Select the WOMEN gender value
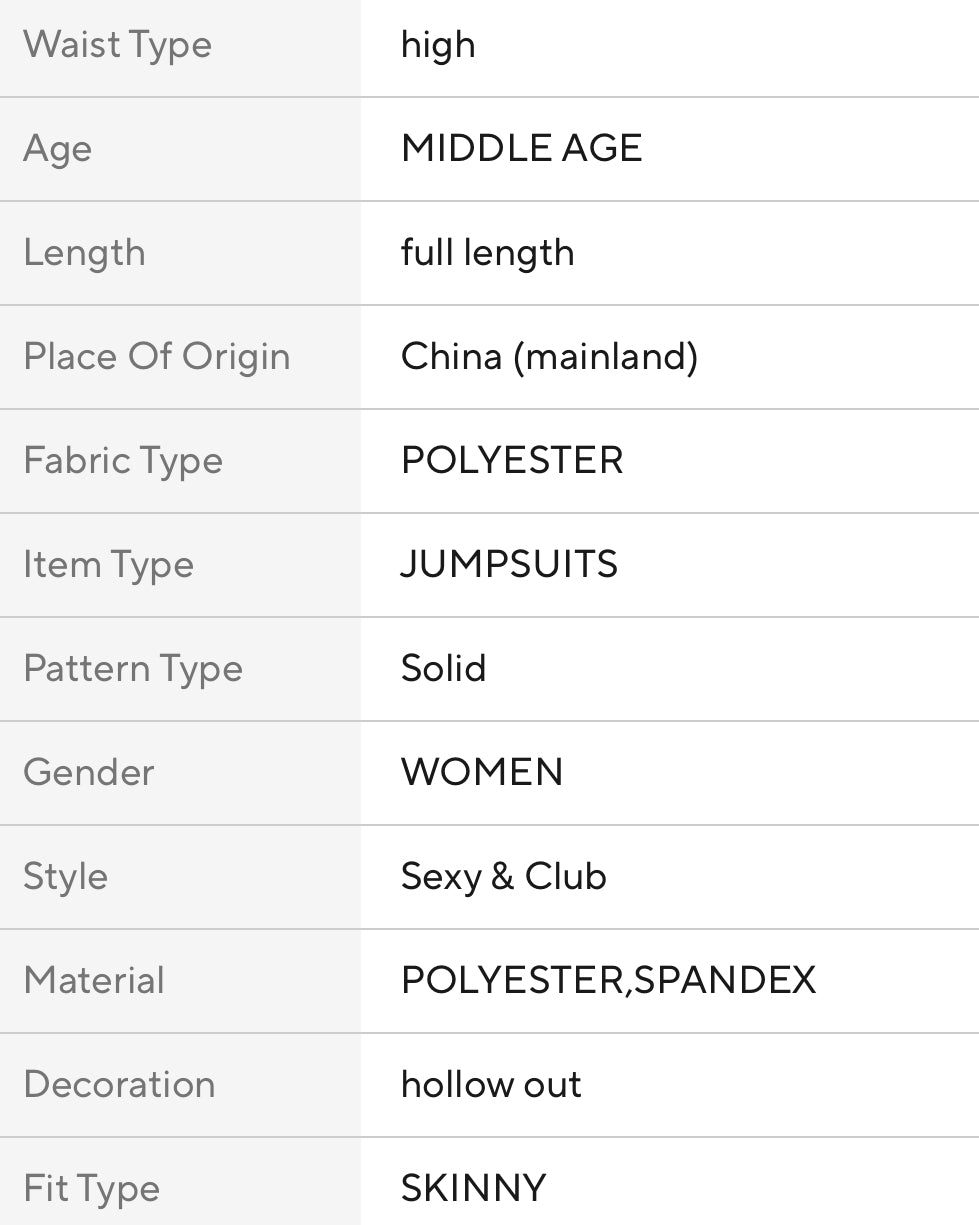Image resolution: width=979 pixels, height=1225 pixels. point(482,773)
